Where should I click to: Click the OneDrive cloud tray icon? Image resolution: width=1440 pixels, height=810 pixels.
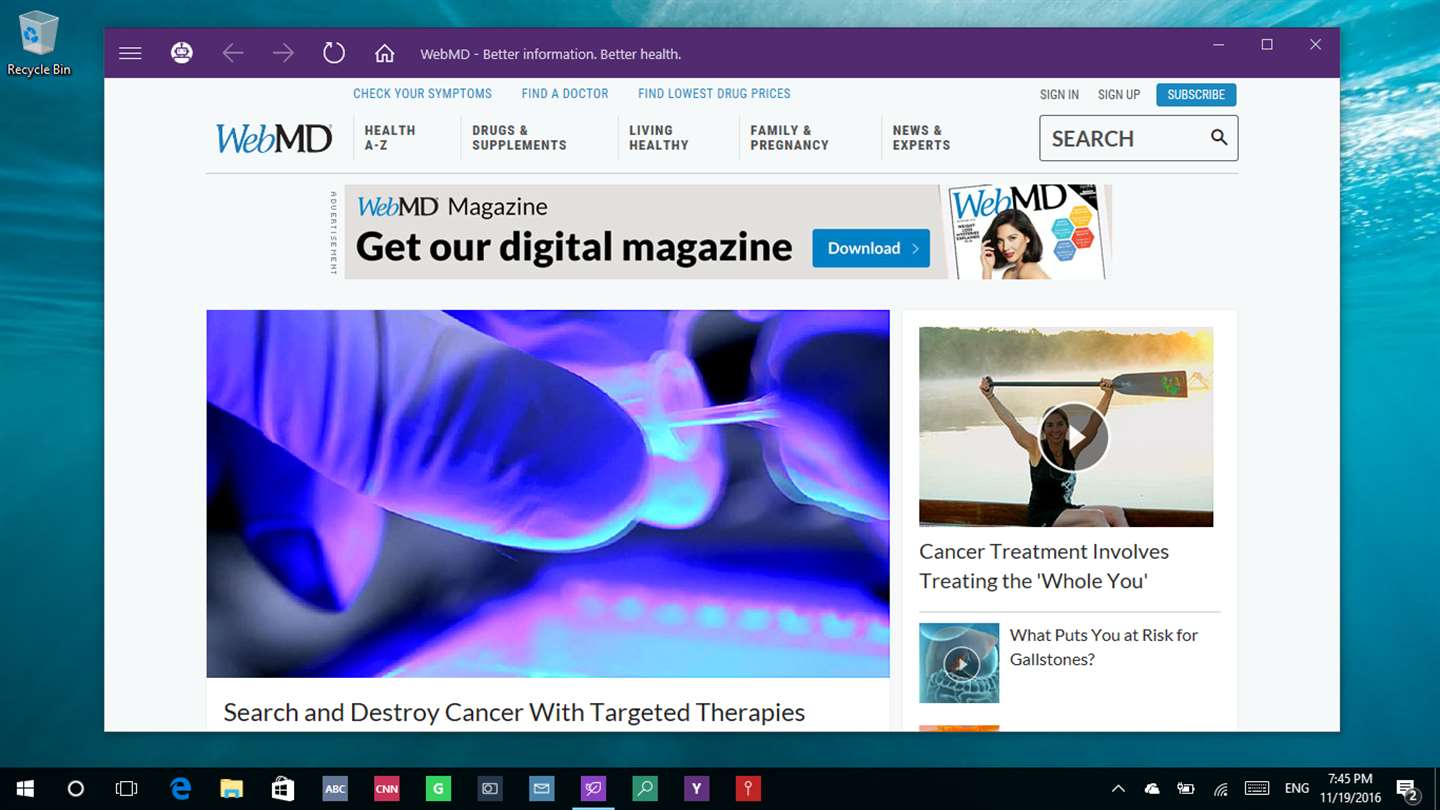(1152, 789)
